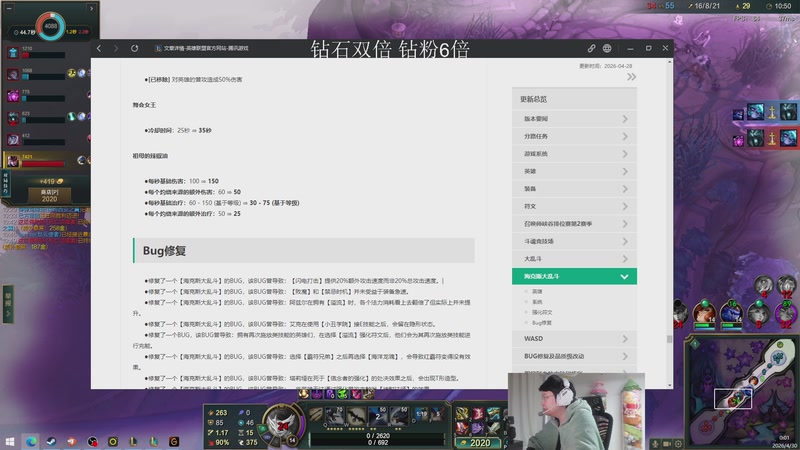This screenshot has height=450, width=800.
Task: Click the 更新总览 sidebar header
Action: tap(574, 99)
